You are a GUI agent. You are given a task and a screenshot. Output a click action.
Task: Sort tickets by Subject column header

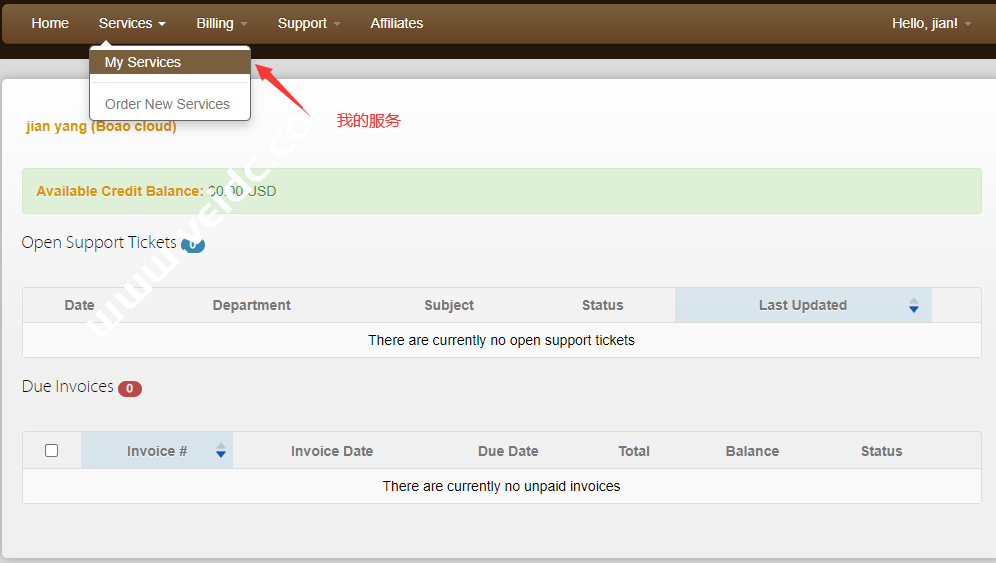pyautogui.click(x=449, y=305)
